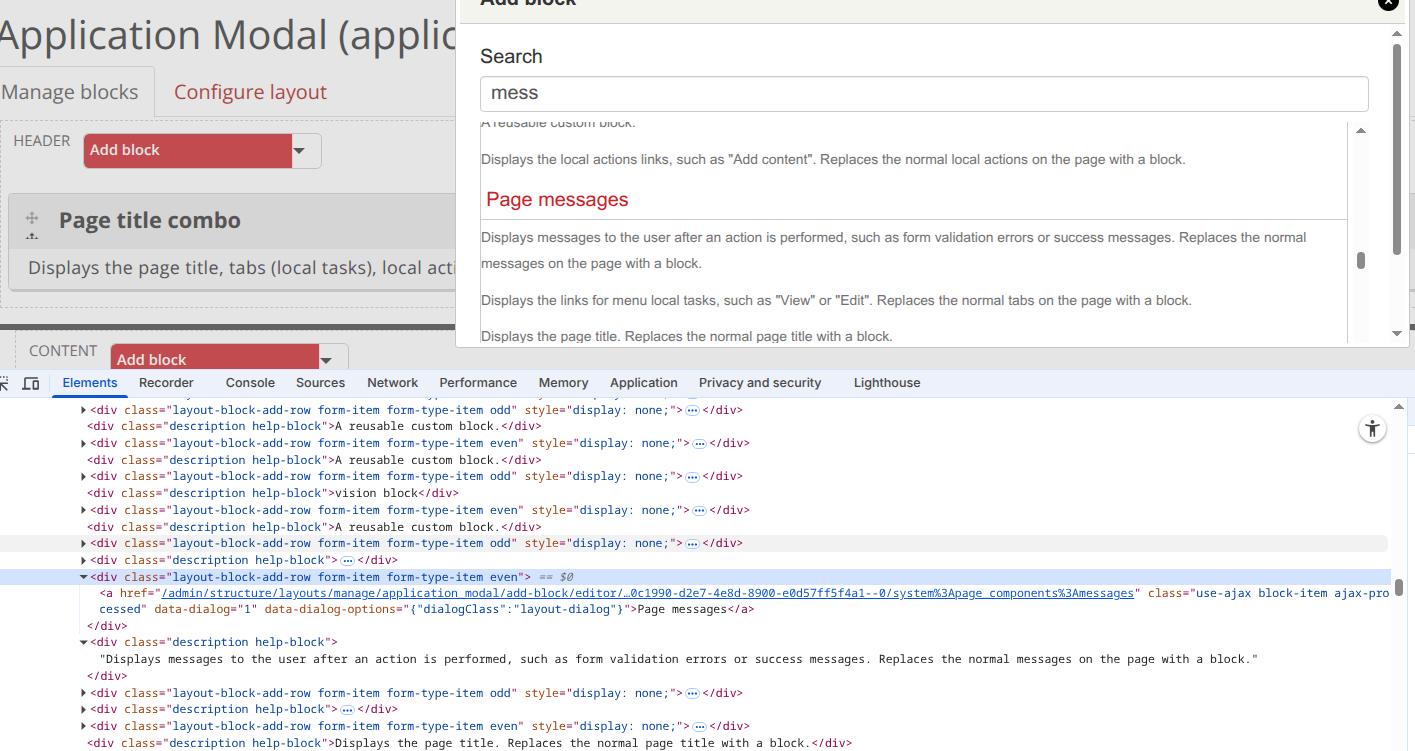Click DOM line 'Displays the page title. Replaces'
The image size is (1415, 751).
[469, 743]
